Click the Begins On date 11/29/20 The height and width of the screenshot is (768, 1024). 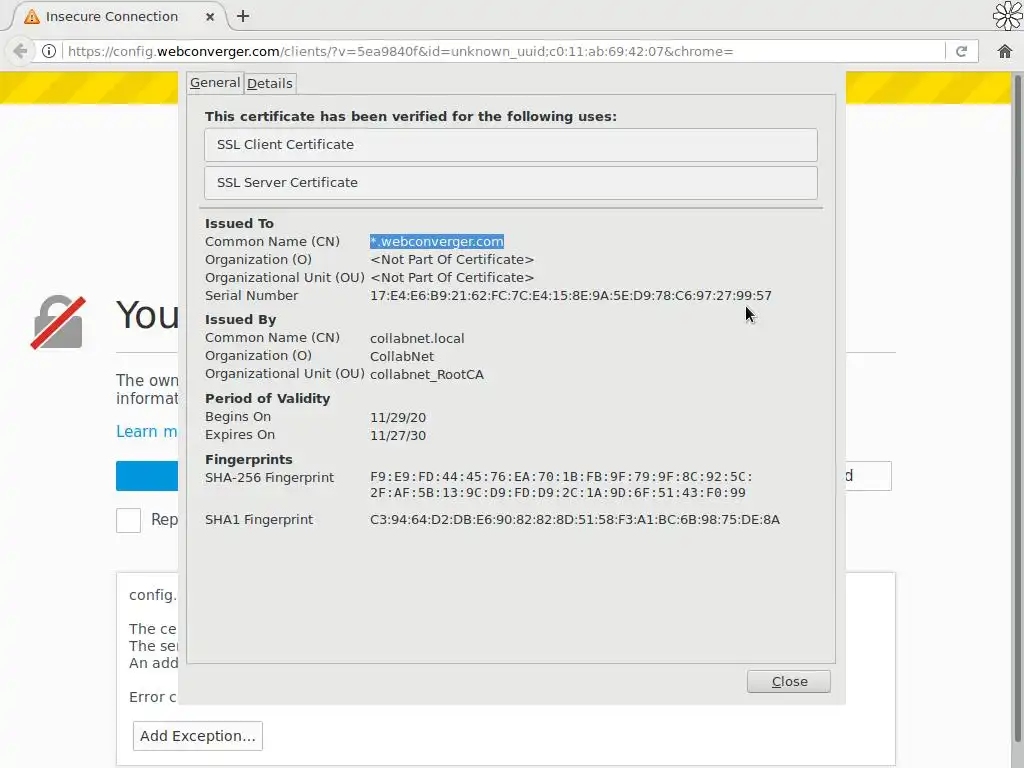click(398, 418)
